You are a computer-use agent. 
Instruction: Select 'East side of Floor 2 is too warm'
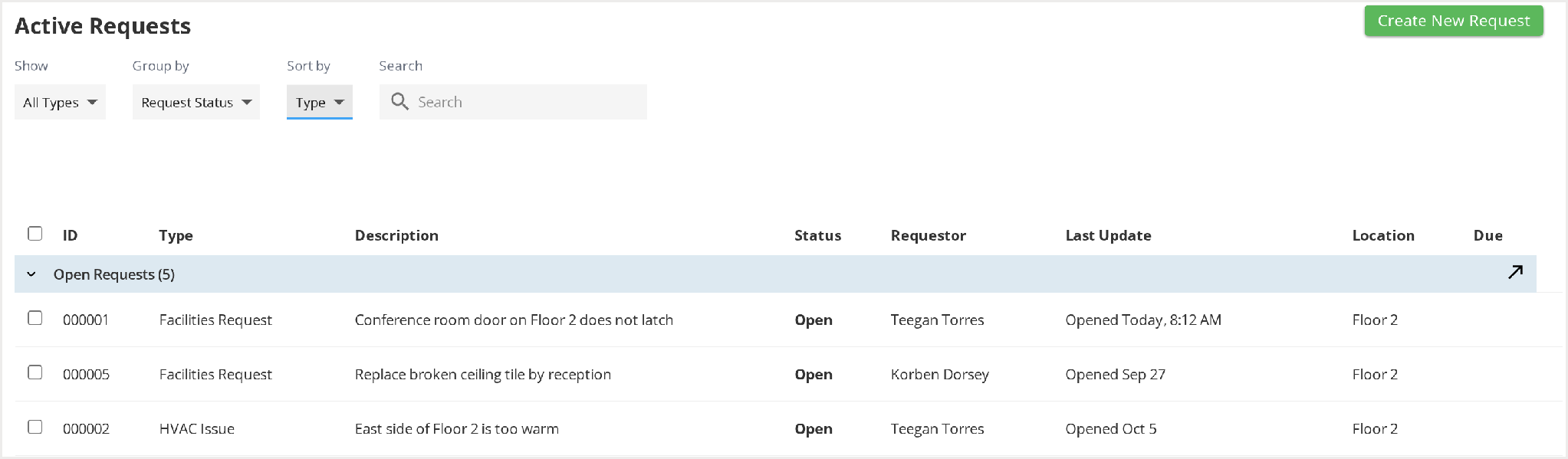(x=456, y=428)
